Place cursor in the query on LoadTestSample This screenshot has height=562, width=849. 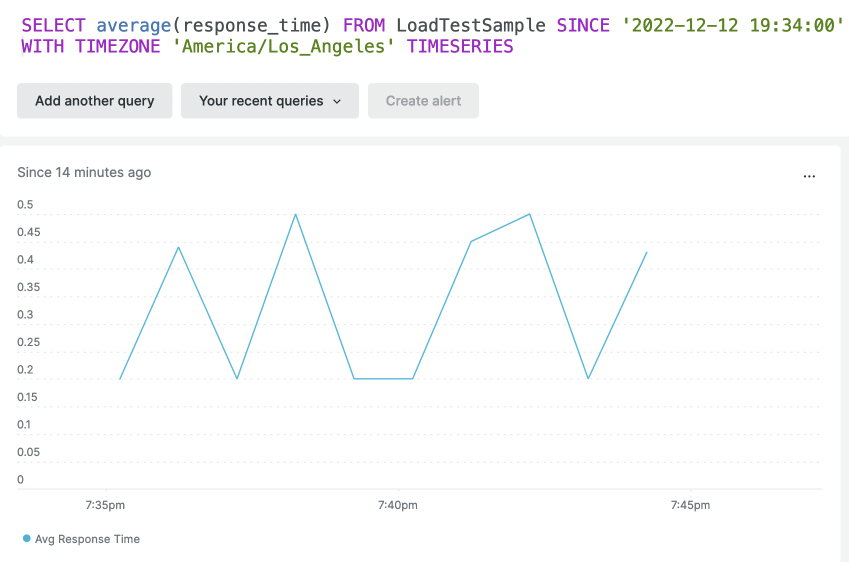471,25
